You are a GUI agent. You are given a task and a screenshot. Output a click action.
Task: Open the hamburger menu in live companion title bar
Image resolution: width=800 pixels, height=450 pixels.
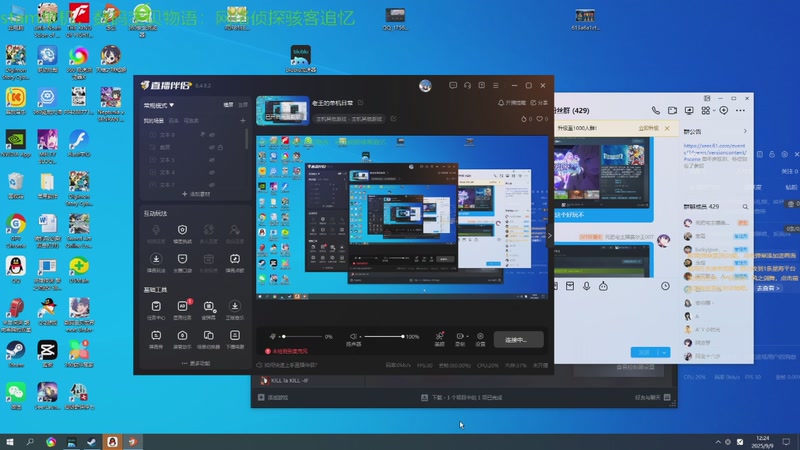pyautogui.click(x=496, y=86)
